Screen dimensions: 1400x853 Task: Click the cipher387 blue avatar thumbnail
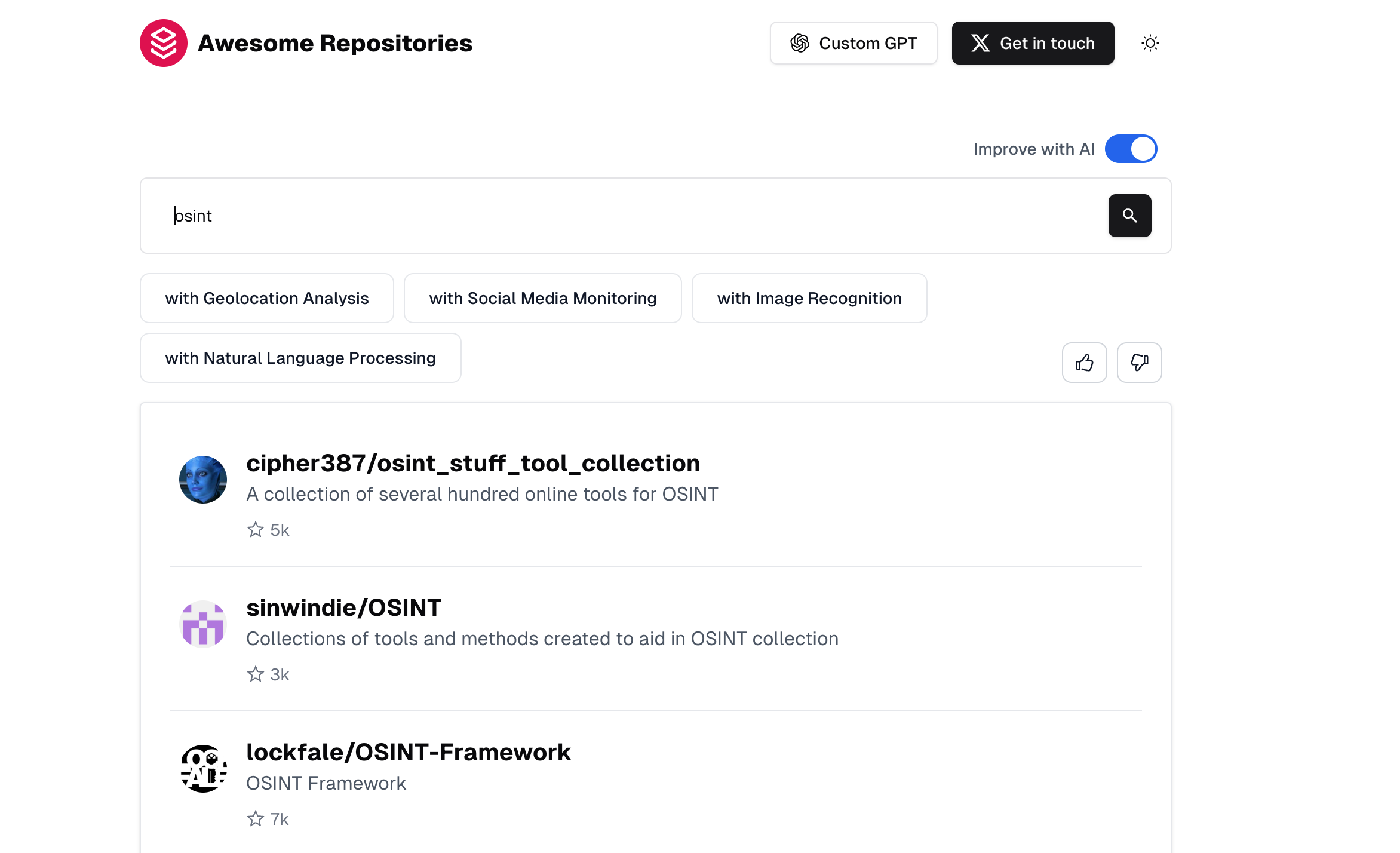[x=203, y=480]
